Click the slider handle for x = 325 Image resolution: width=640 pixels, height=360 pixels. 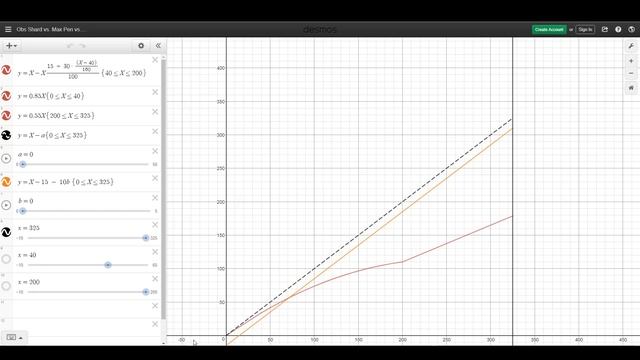[x=146, y=238]
